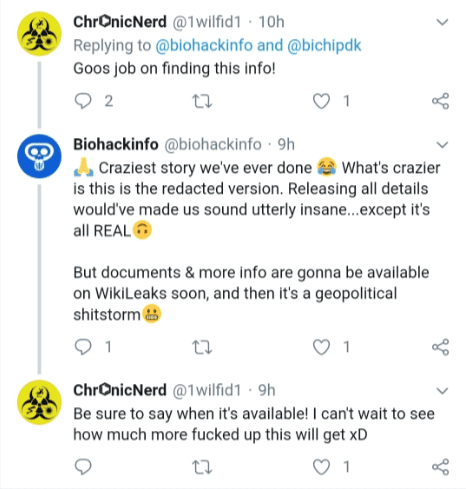The height and width of the screenshot is (489, 466).
Task: Share the last ChrOnicNerd tweet
Action: coord(441,466)
